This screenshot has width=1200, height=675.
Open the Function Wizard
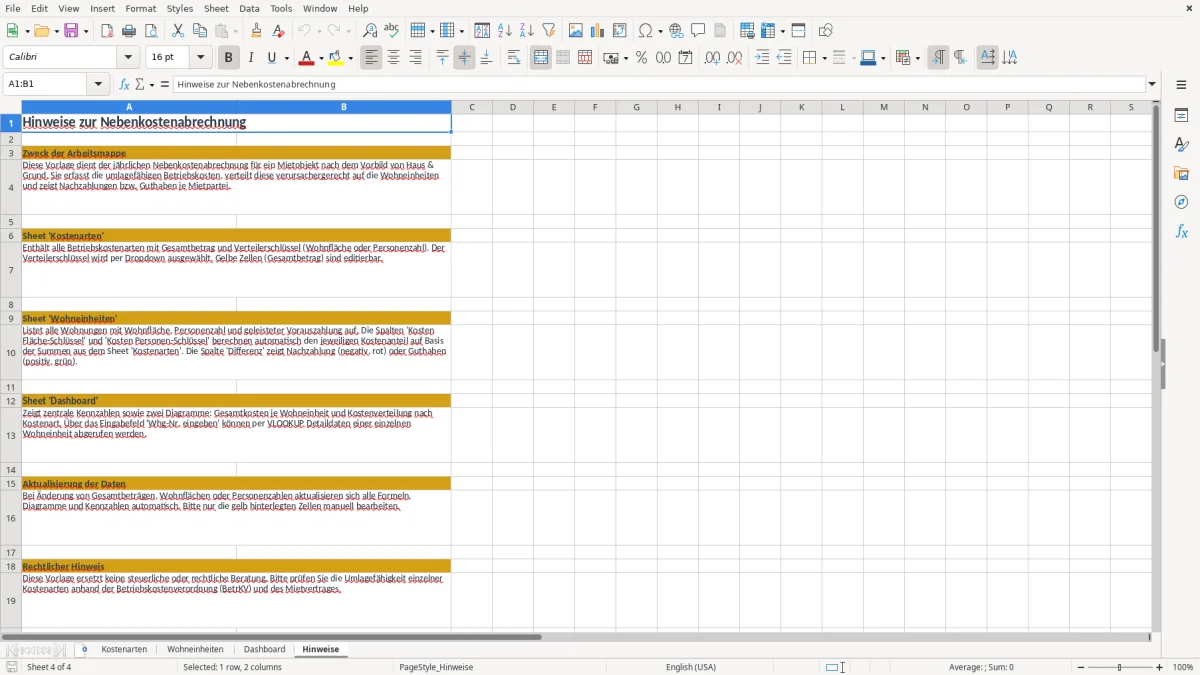pyautogui.click(x=124, y=84)
